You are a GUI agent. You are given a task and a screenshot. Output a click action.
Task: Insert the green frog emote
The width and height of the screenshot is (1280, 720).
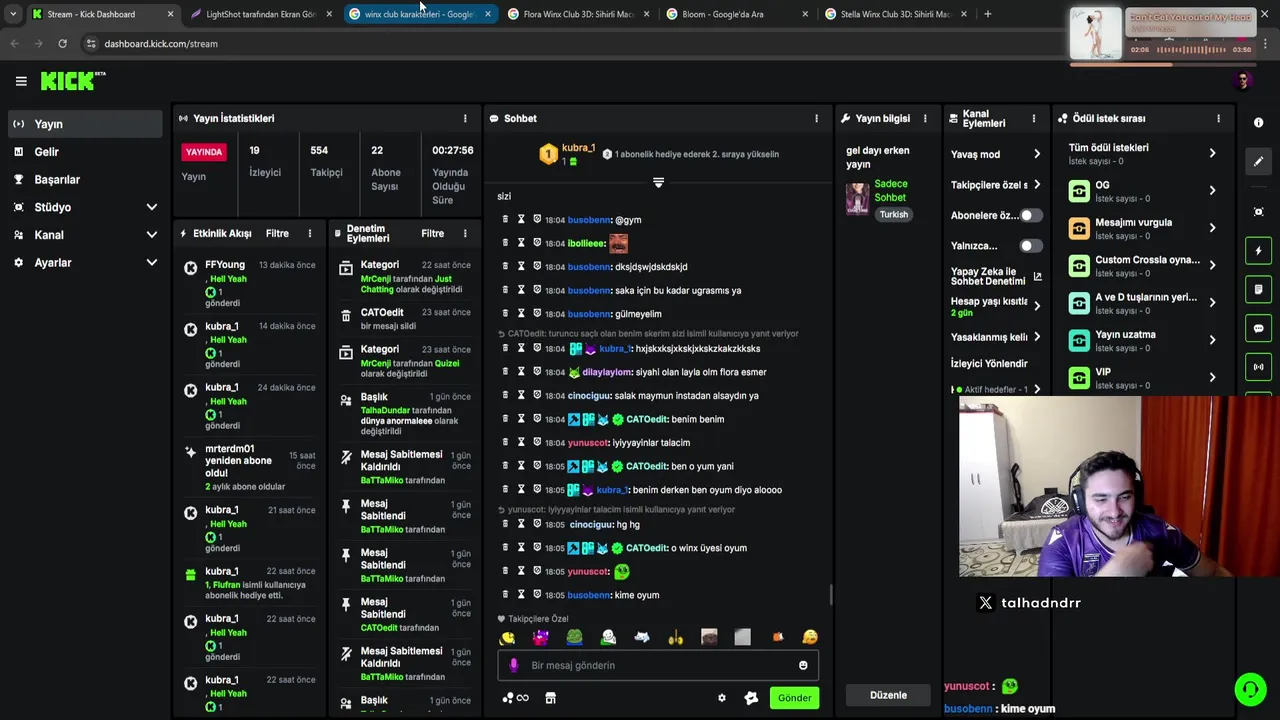coord(574,637)
